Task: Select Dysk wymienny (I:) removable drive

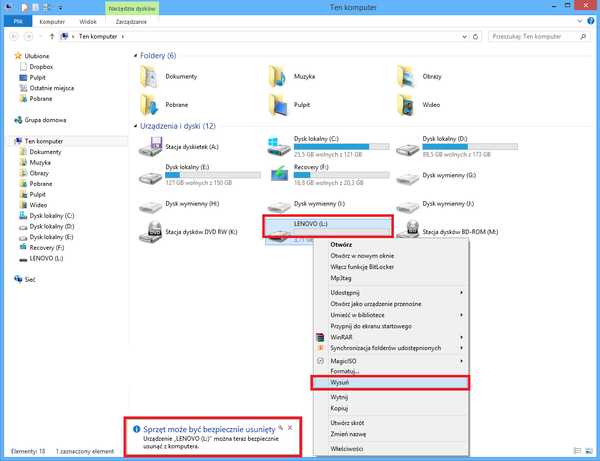Action: (306, 204)
